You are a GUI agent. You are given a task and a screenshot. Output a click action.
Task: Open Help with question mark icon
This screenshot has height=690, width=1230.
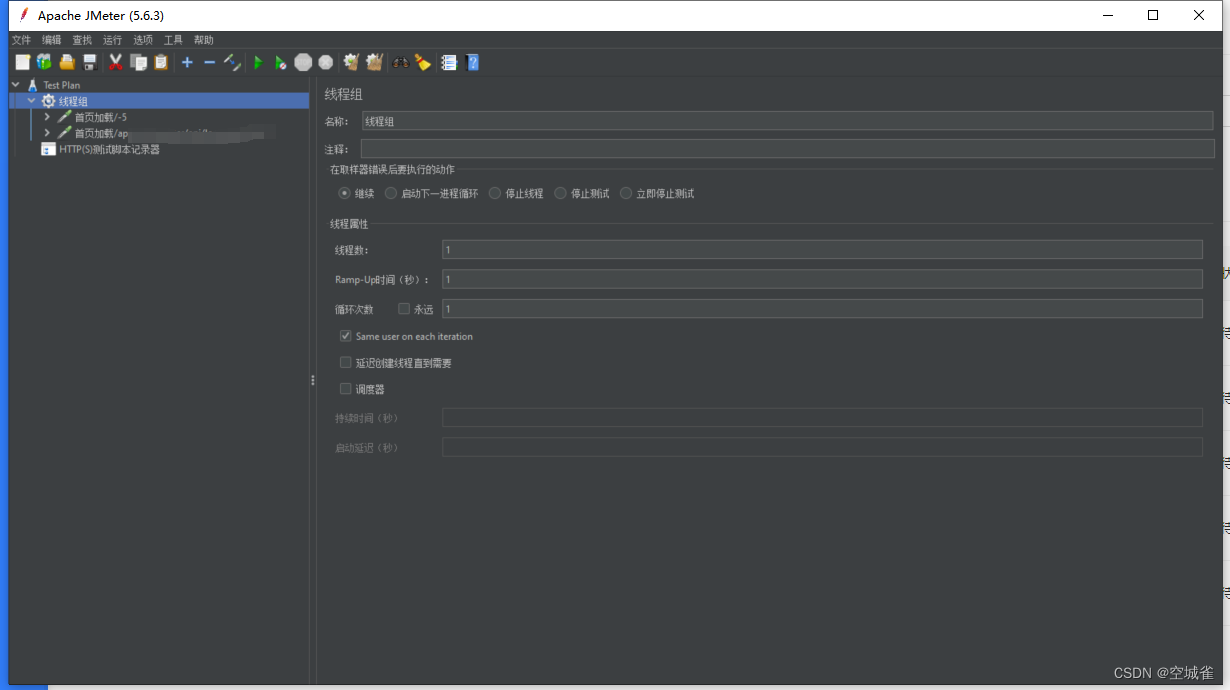coord(472,62)
